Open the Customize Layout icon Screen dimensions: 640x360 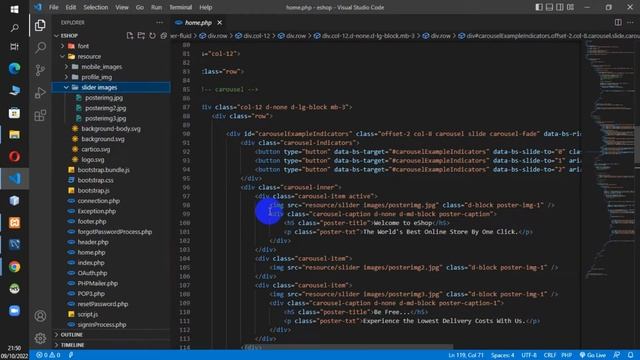pos(570,7)
